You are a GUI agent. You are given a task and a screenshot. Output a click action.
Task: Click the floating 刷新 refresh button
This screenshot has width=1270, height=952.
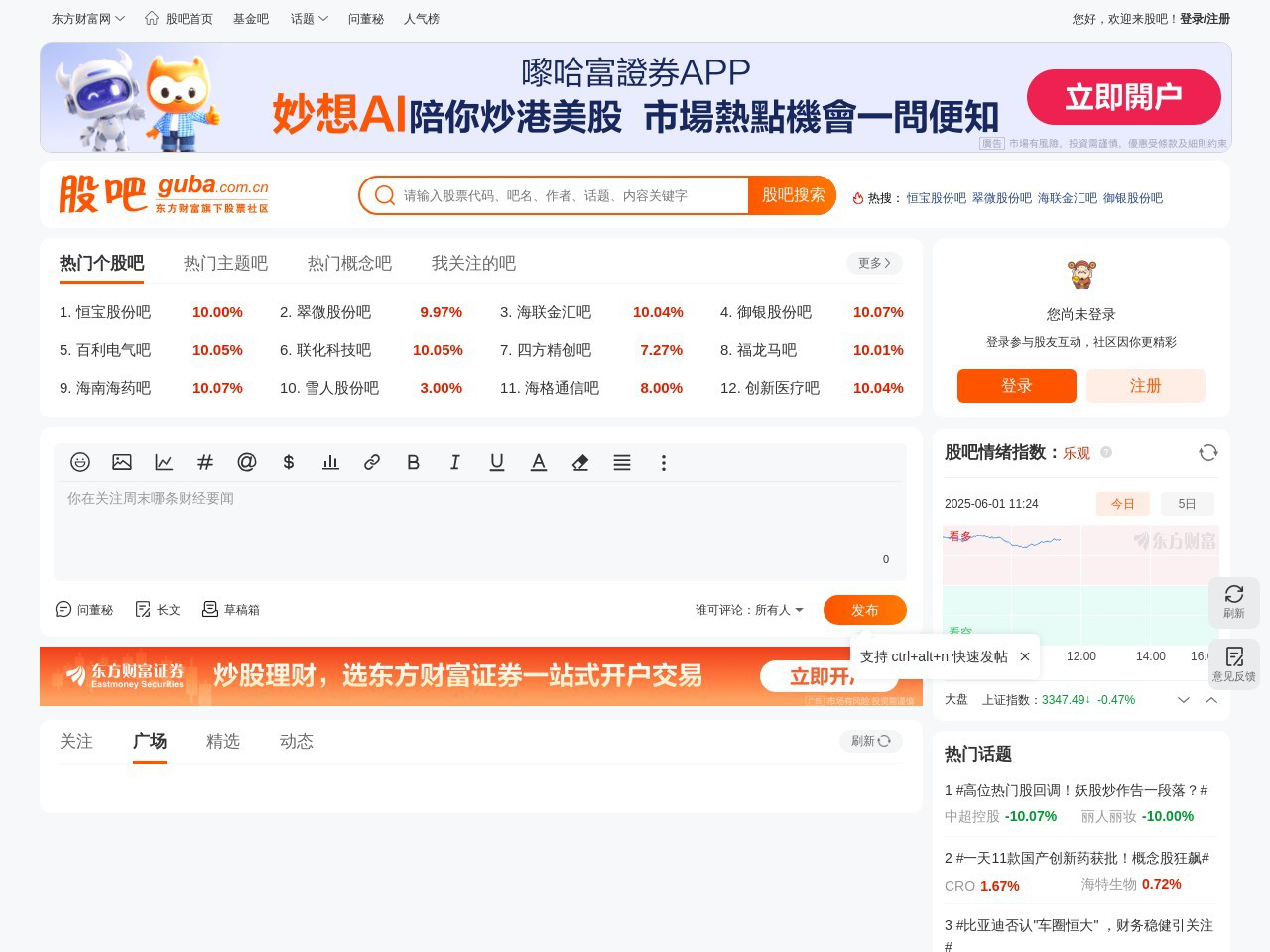coord(1234,602)
